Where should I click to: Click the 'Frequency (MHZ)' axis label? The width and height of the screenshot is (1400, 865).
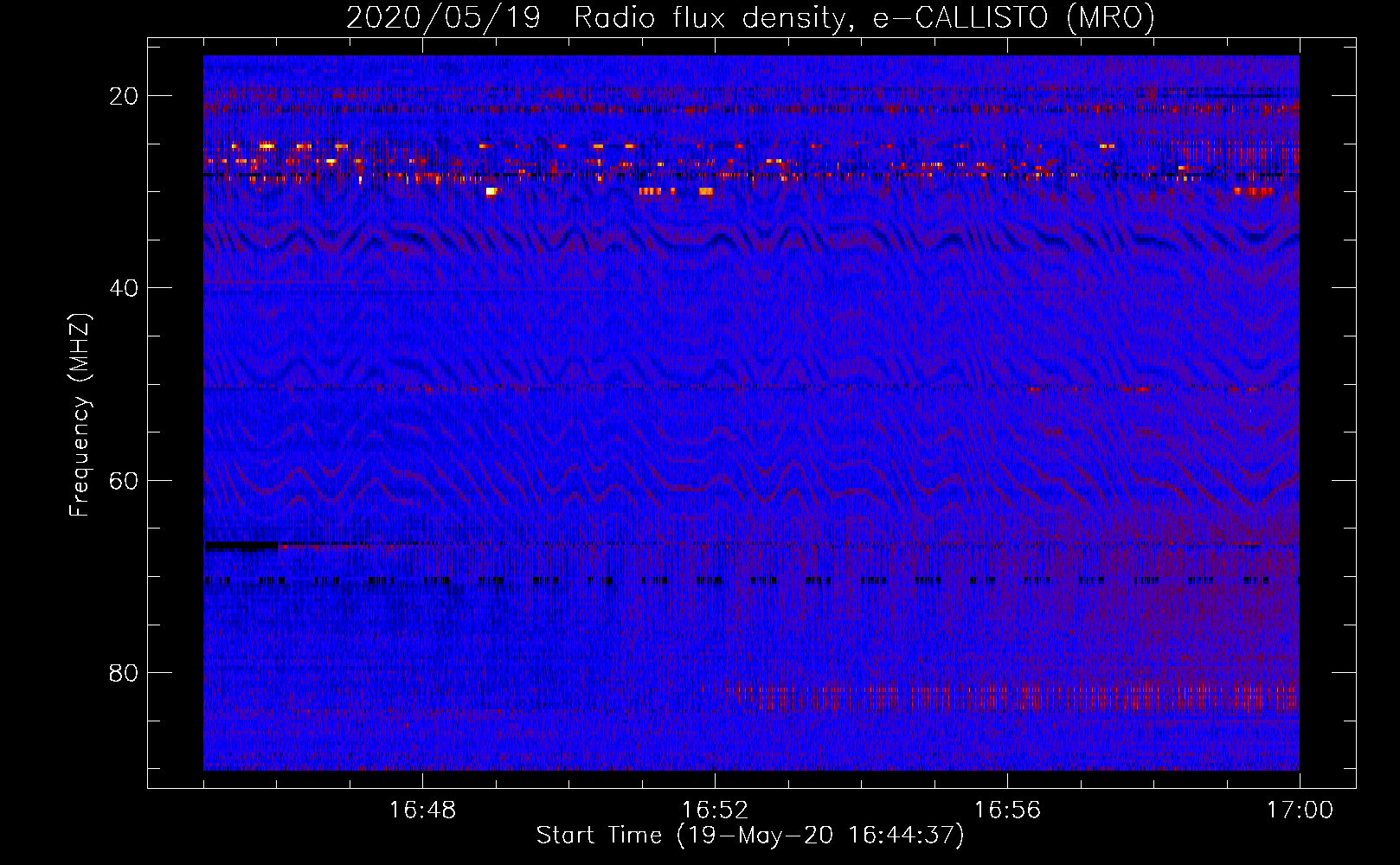80,415
